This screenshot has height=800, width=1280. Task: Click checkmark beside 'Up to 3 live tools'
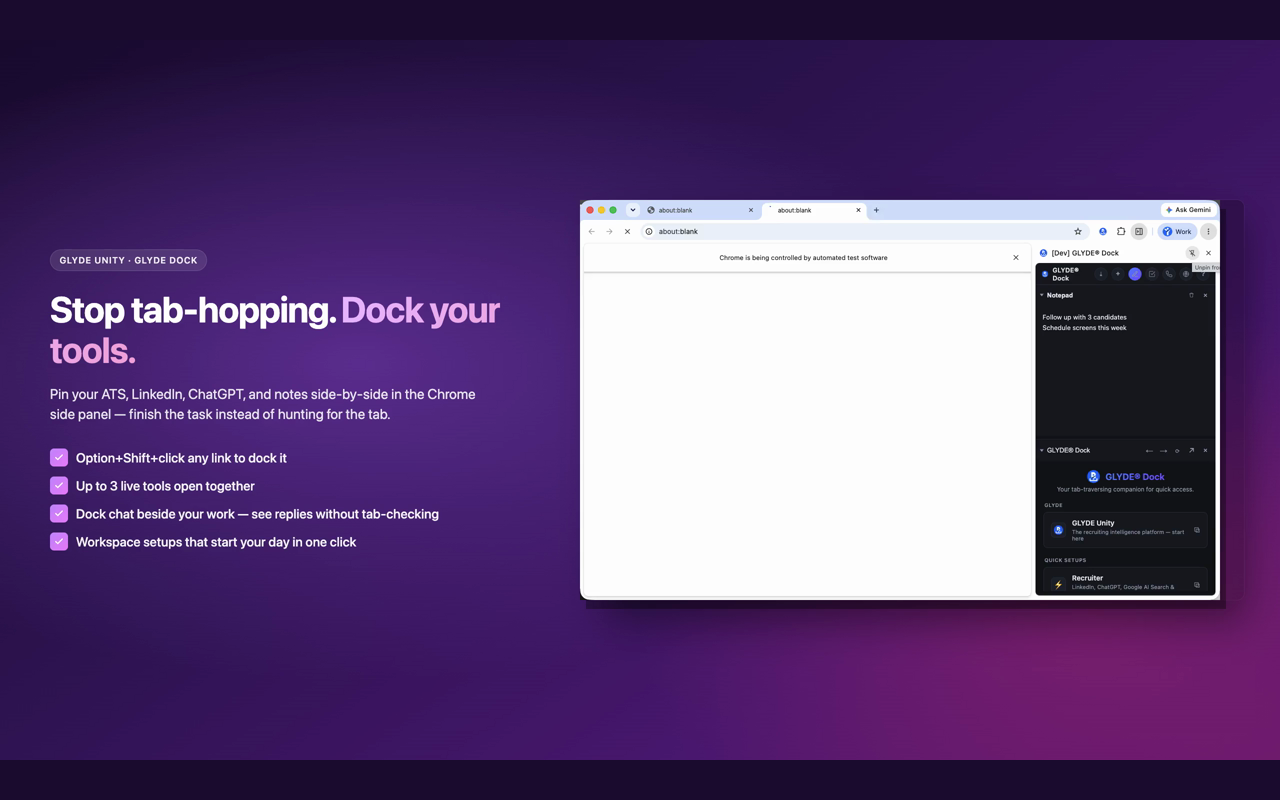59,486
